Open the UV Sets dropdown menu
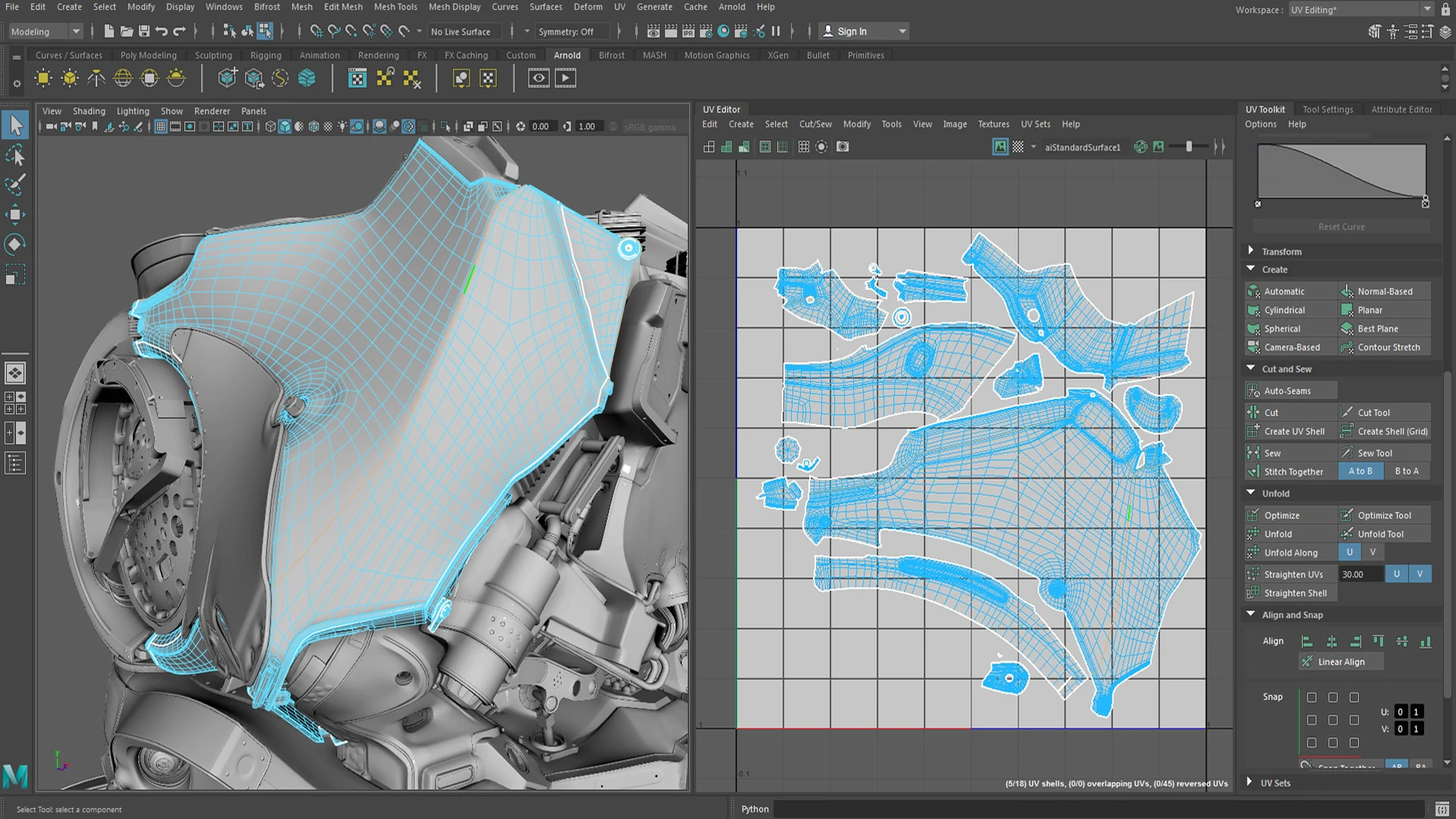 tap(1035, 124)
